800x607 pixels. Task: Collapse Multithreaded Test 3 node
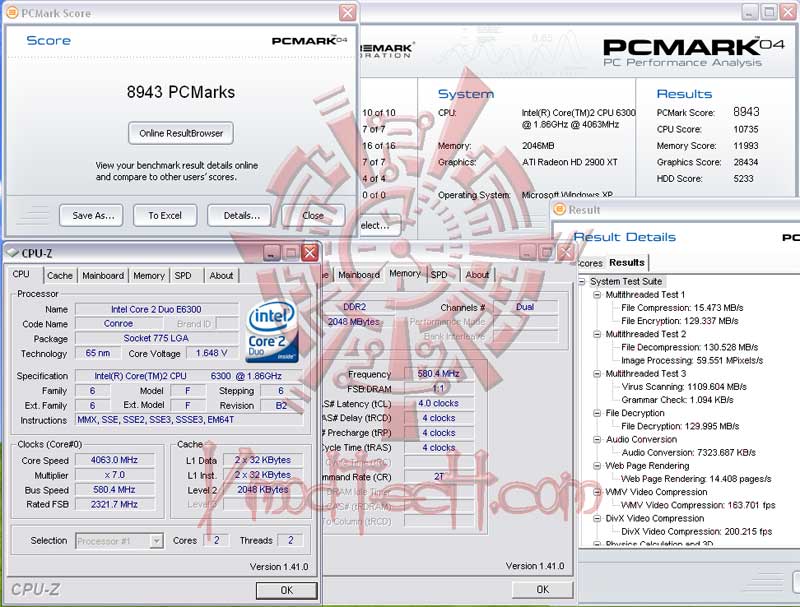pos(597,374)
